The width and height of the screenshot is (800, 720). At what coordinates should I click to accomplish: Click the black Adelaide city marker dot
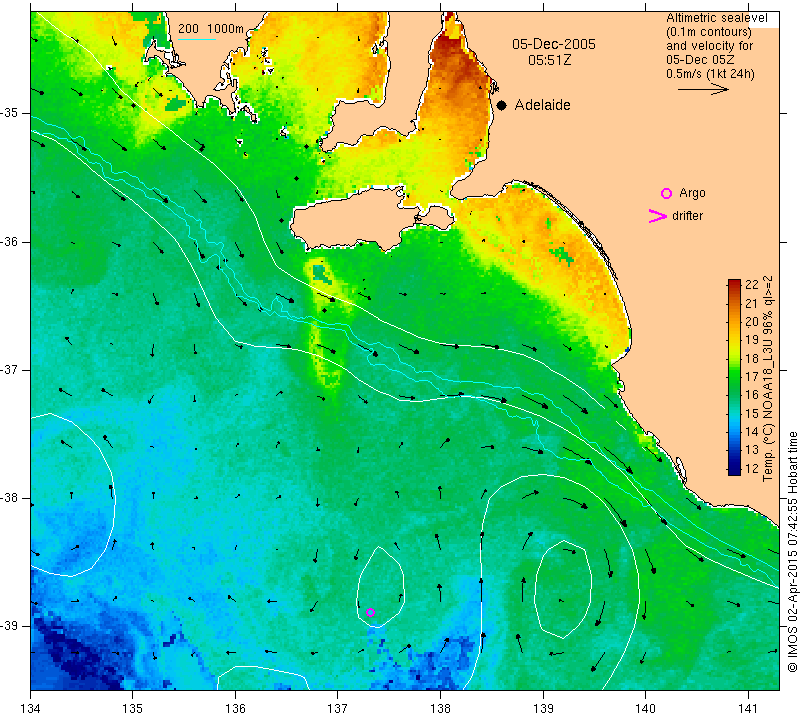click(x=502, y=105)
